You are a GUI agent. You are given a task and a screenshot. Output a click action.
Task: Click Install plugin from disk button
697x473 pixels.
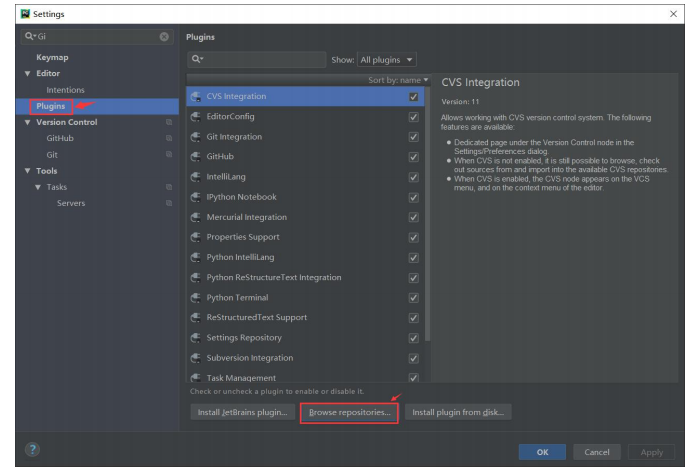[458, 412]
